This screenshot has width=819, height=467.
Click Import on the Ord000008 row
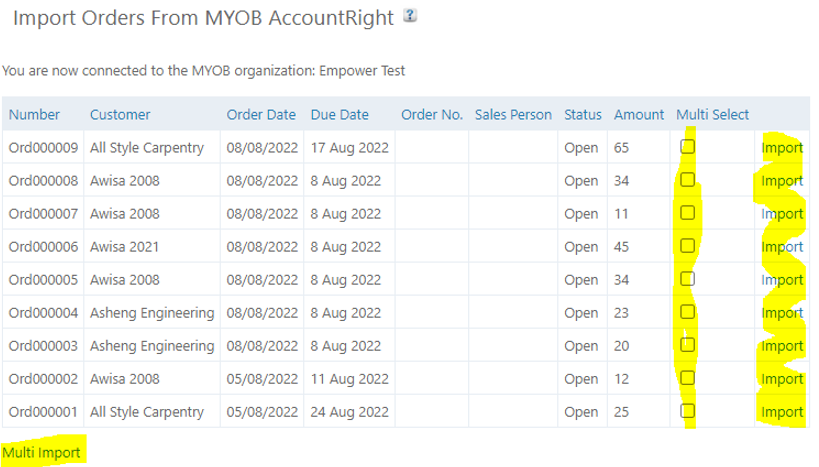pos(782,181)
